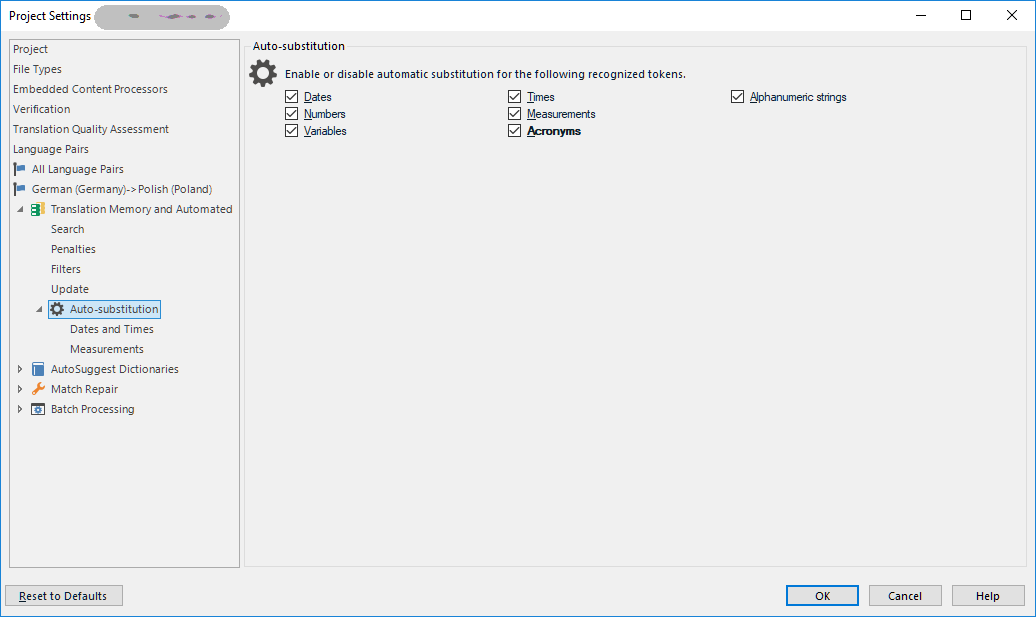Uncheck the Dates checkbox
Image resolution: width=1036 pixels, height=617 pixels.
291,96
